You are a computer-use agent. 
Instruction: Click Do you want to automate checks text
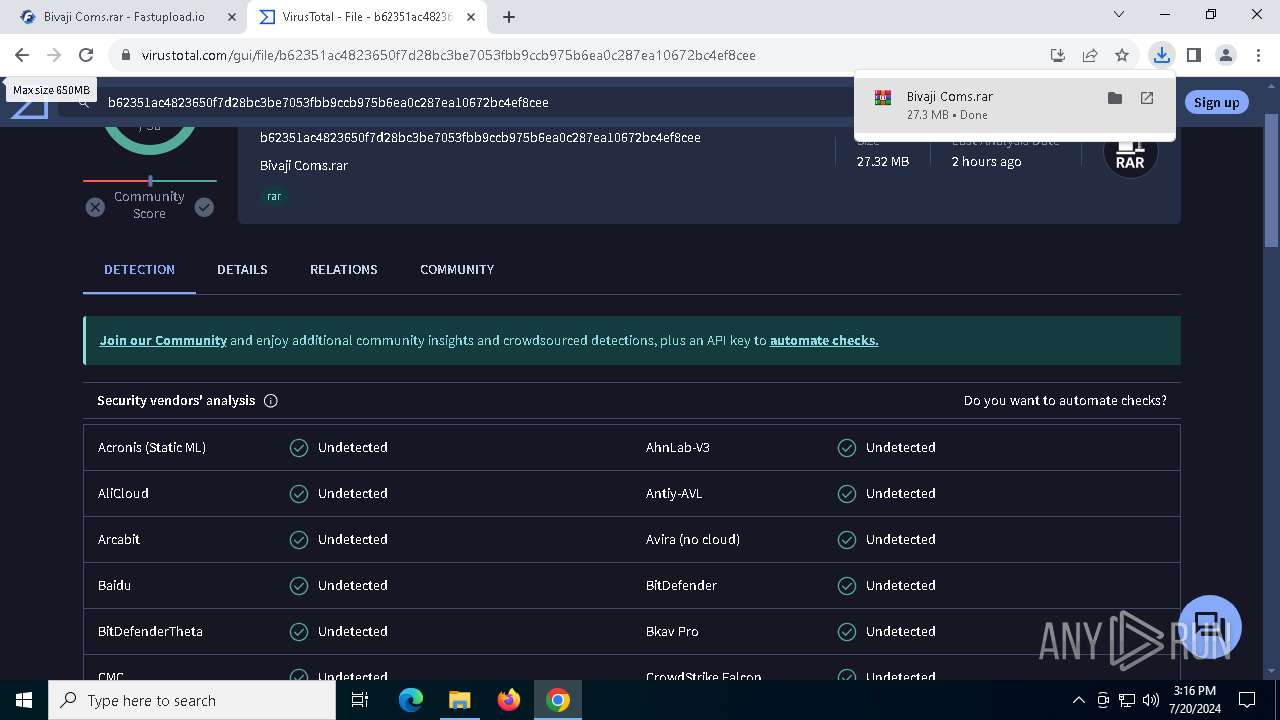[1065, 400]
